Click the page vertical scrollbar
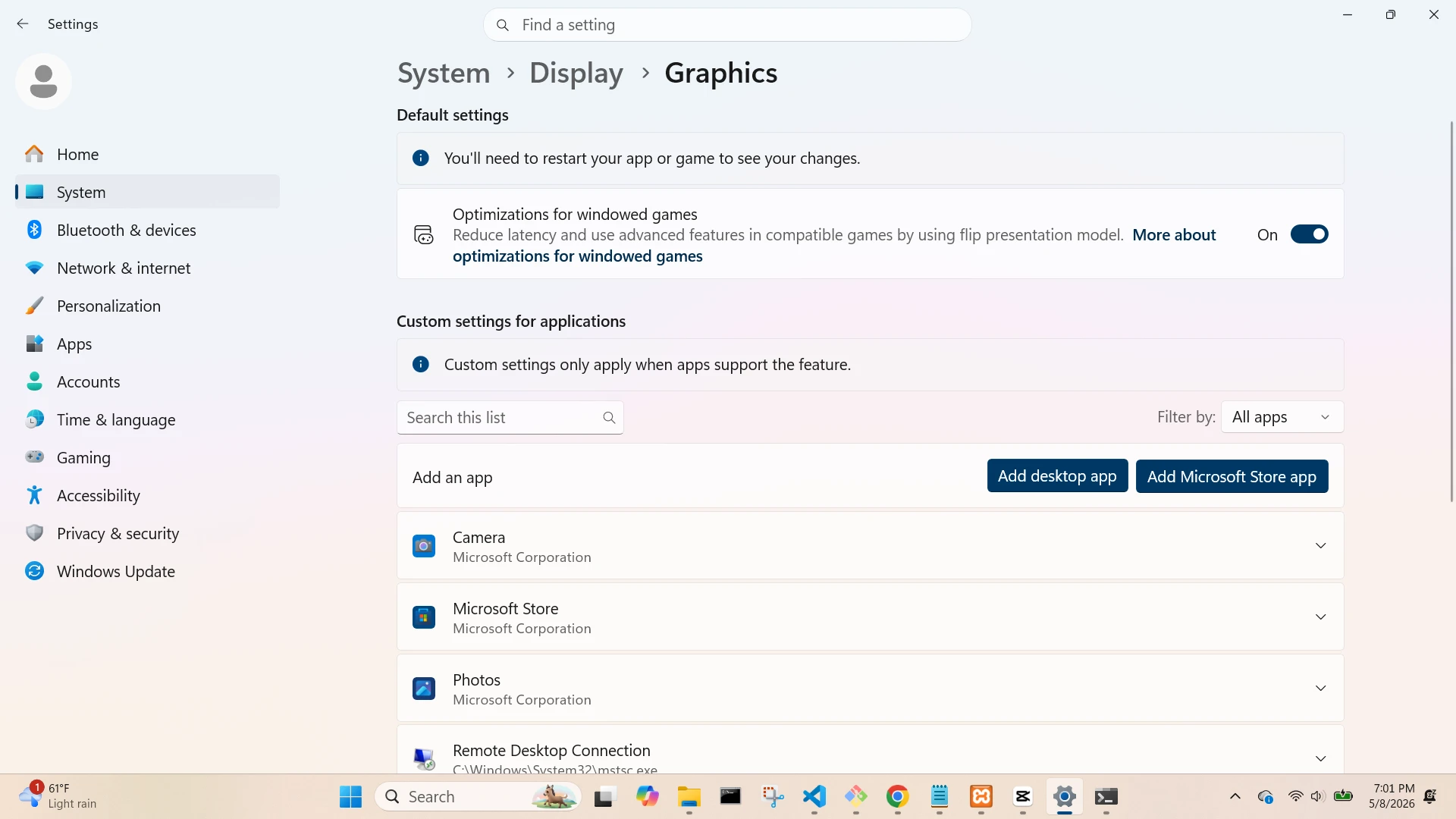This screenshot has height=819, width=1456. coord(1451,311)
